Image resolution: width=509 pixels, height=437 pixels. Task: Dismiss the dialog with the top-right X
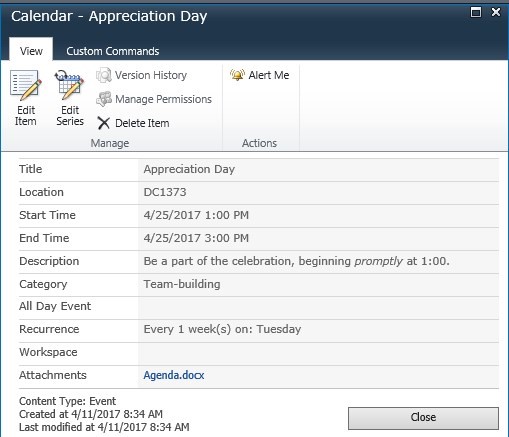click(496, 12)
